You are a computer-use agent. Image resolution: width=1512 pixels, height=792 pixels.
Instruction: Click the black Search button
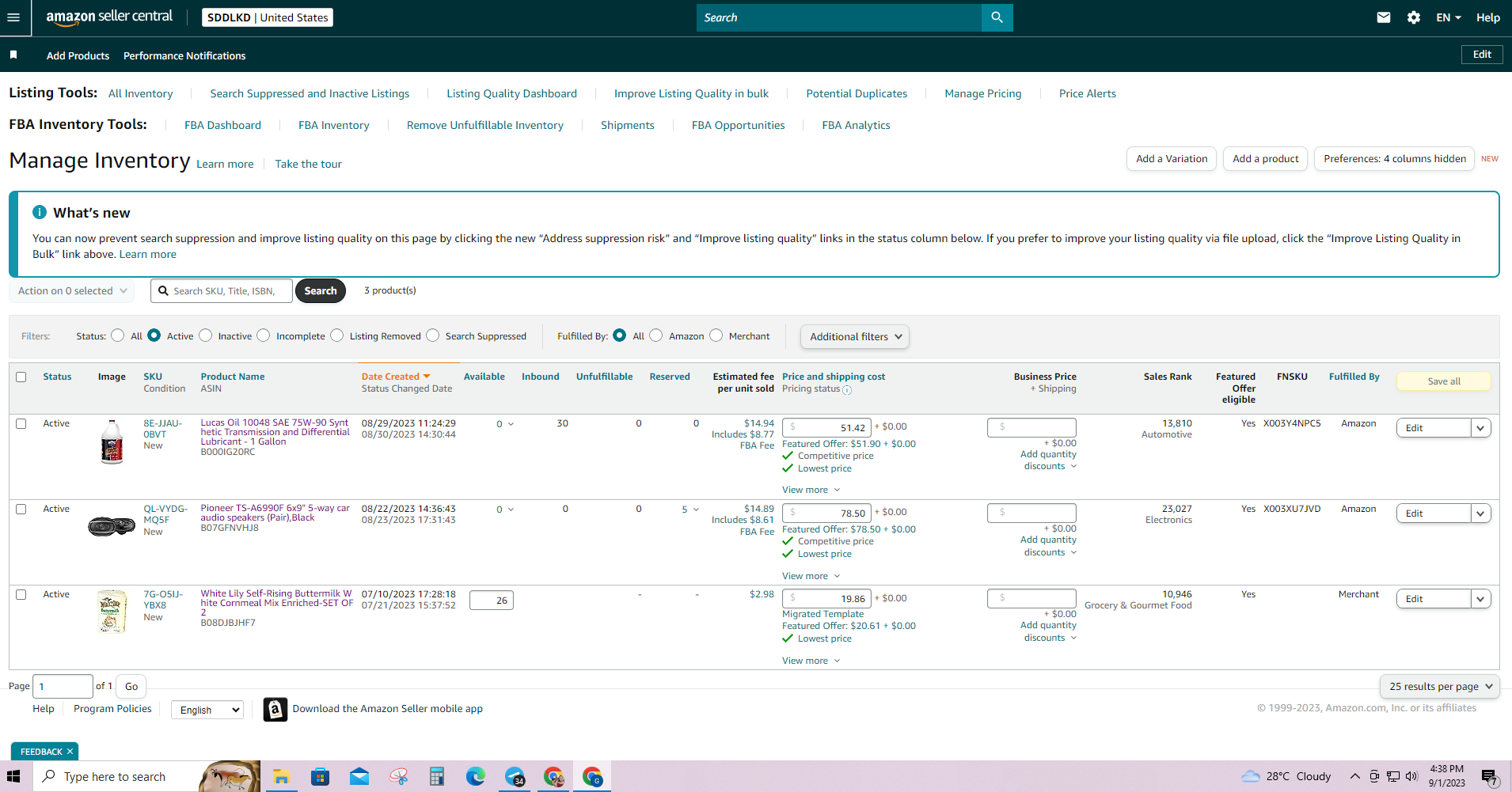point(321,291)
